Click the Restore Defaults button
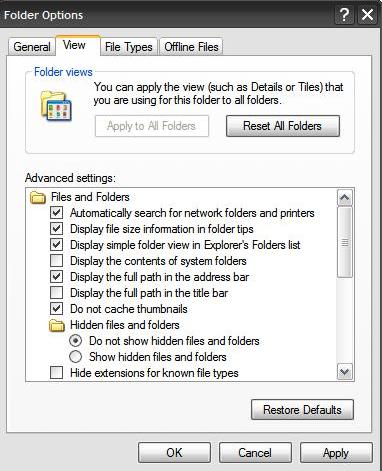 tap(302, 410)
